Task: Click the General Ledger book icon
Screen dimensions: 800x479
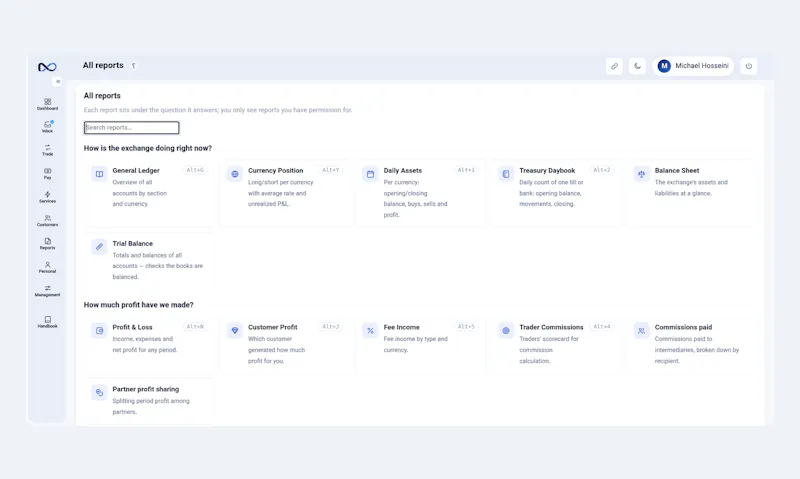Action: [x=99, y=174]
